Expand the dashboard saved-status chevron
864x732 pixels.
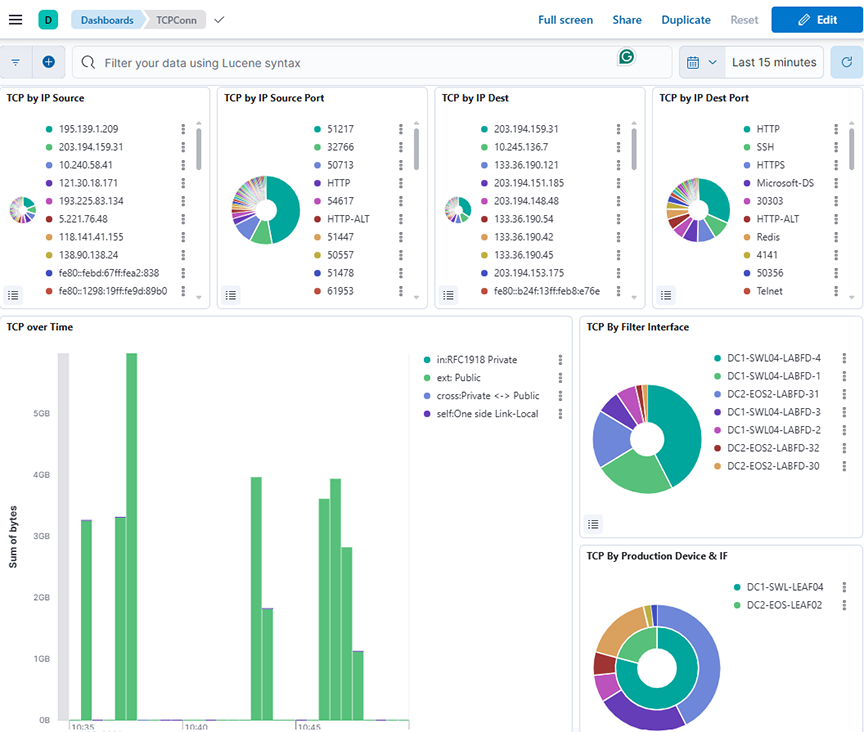(220, 20)
